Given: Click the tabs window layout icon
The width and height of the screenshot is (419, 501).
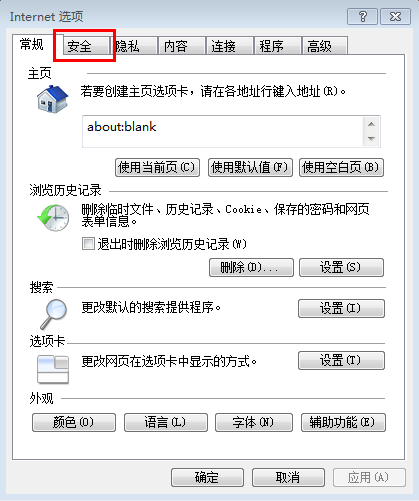Looking at the screenshot, I should 53,369.
